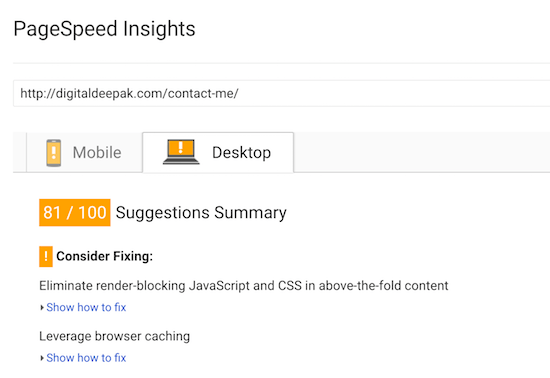Image resolution: width=550 pixels, height=378 pixels.
Task: Click the empty tab strip right of Desktop
Action: tap(422, 152)
